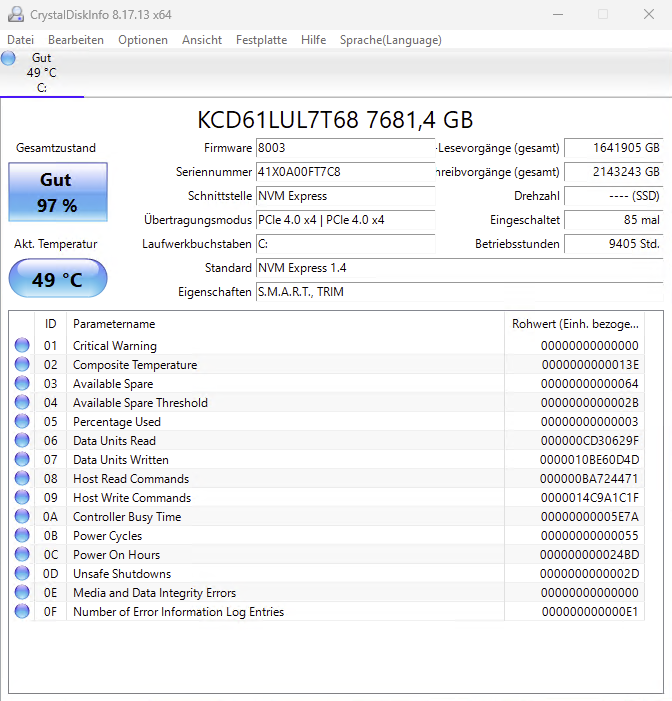Click the Firmware field showing 8003
Image resolution: width=672 pixels, height=701 pixels.
[346, 148]
